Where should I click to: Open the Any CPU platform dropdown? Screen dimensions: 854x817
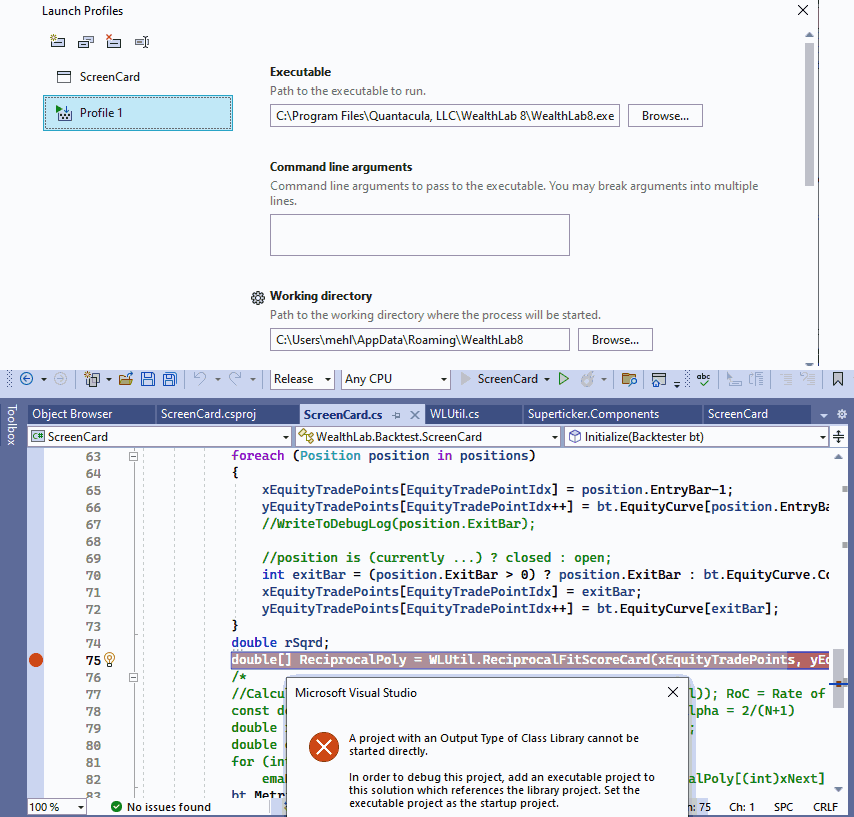click(443, 379)
